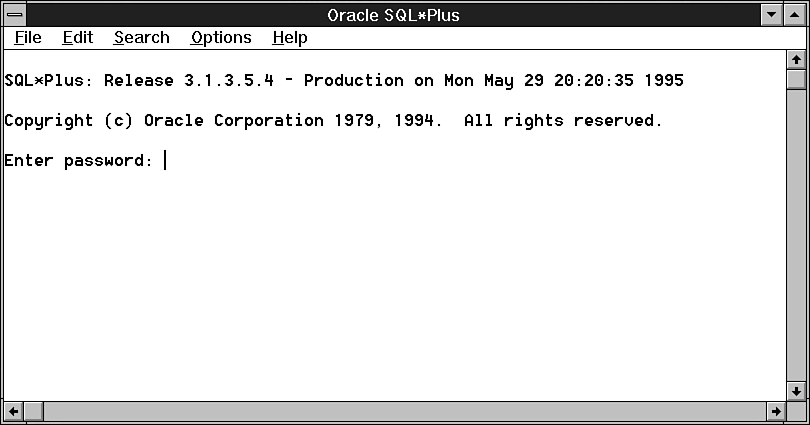Click the Oracle SQL*Plus title bar

point(393,15)
